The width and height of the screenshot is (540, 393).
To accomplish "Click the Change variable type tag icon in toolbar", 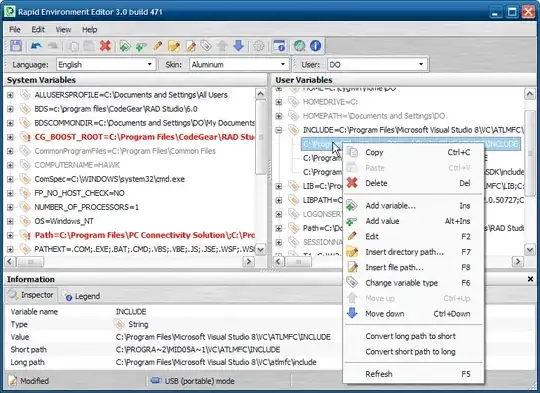I will pos(206,46).
